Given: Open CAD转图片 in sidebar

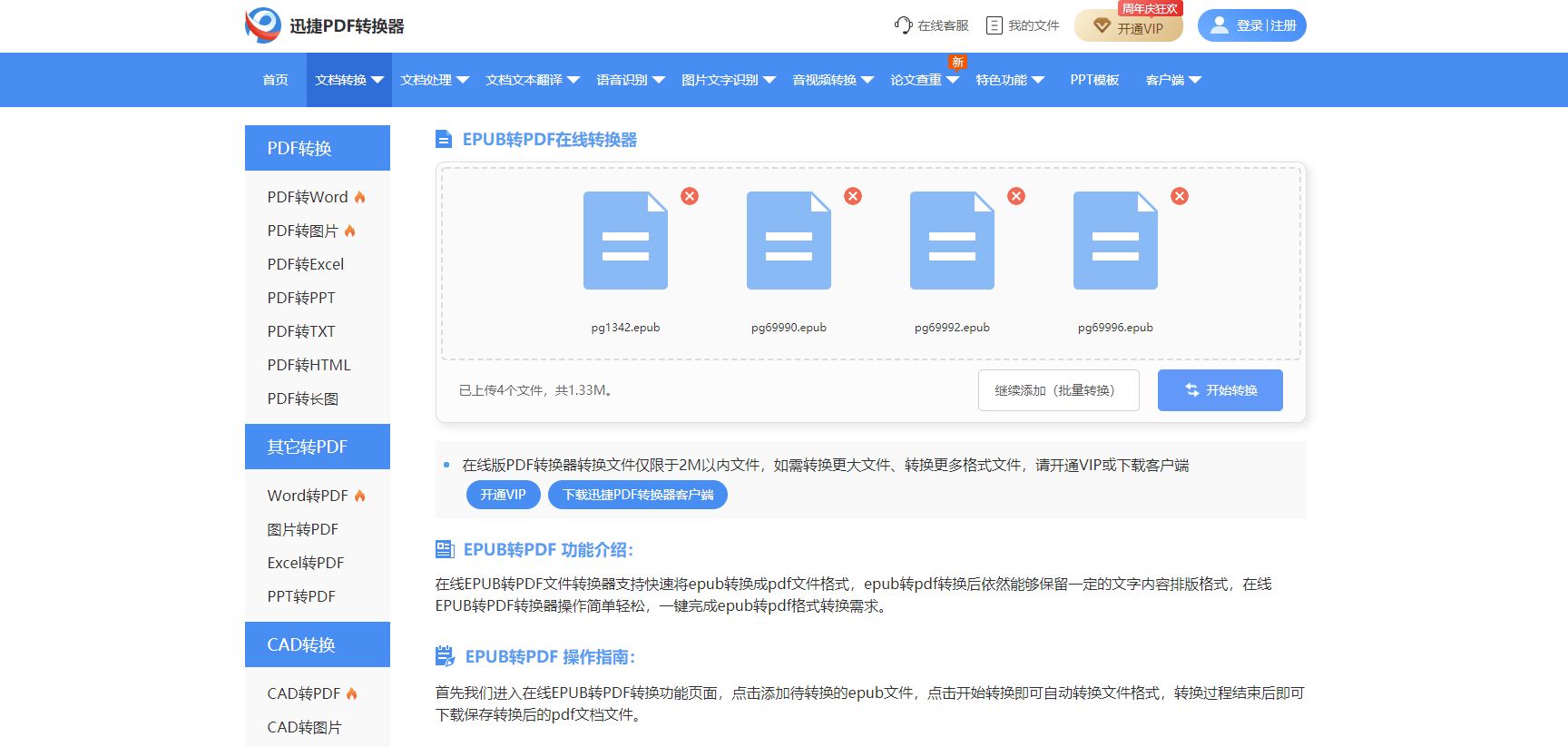Looking at the screenshot, I should click(x=304, y=727).
